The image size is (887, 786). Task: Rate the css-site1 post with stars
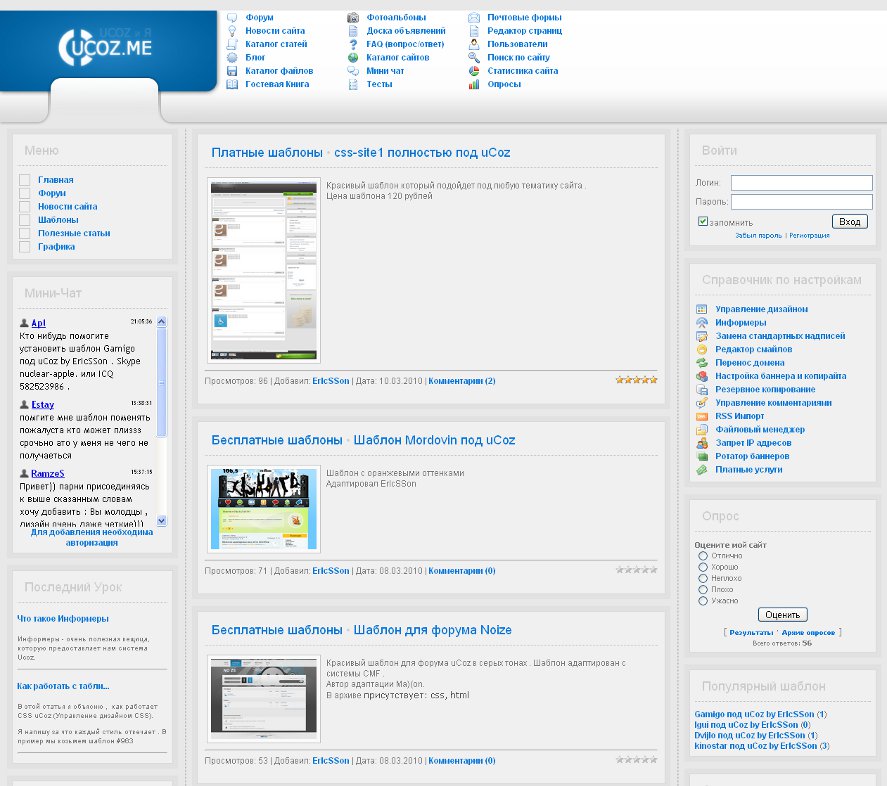click(x=636, y=380)
